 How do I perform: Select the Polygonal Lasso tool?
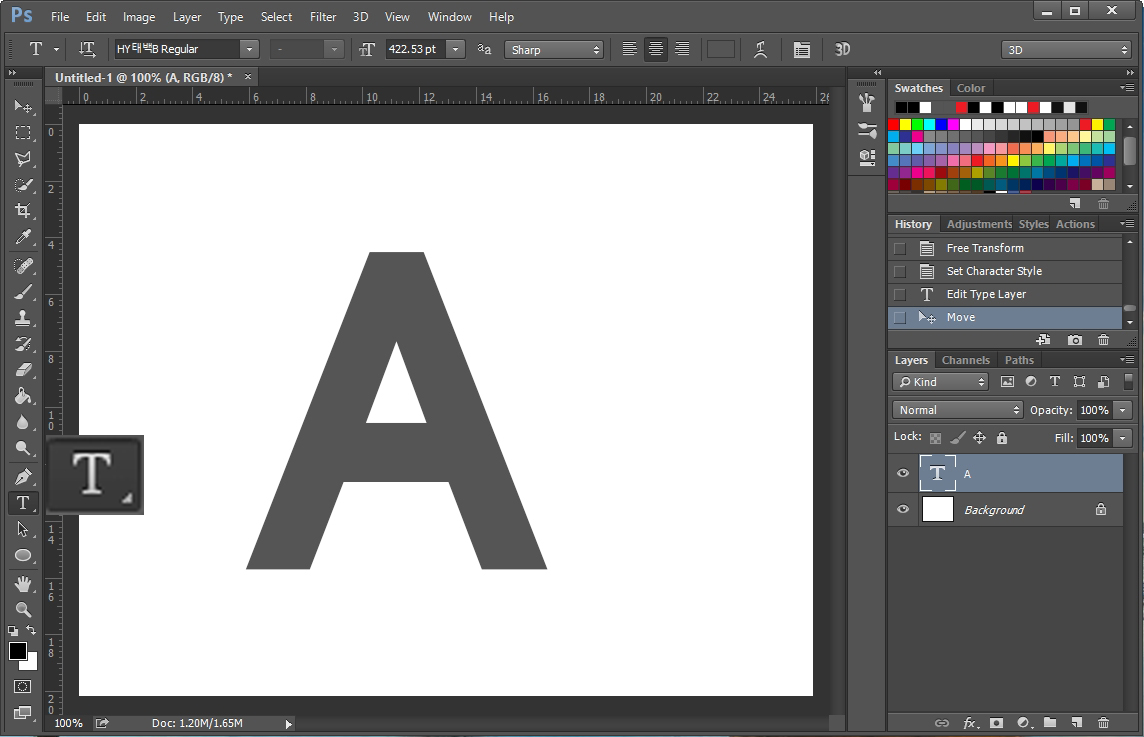[23, 159]
